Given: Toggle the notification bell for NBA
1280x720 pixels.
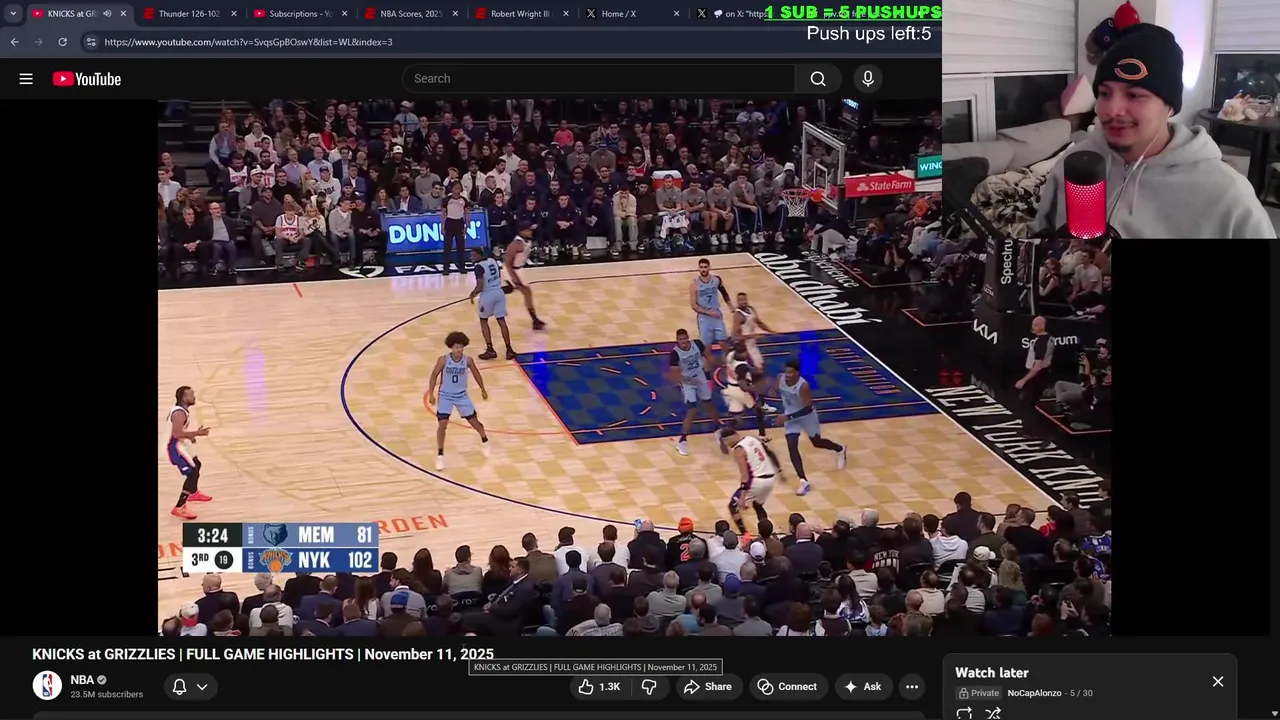Looking at the screenshot, I should tap(179, 687).
